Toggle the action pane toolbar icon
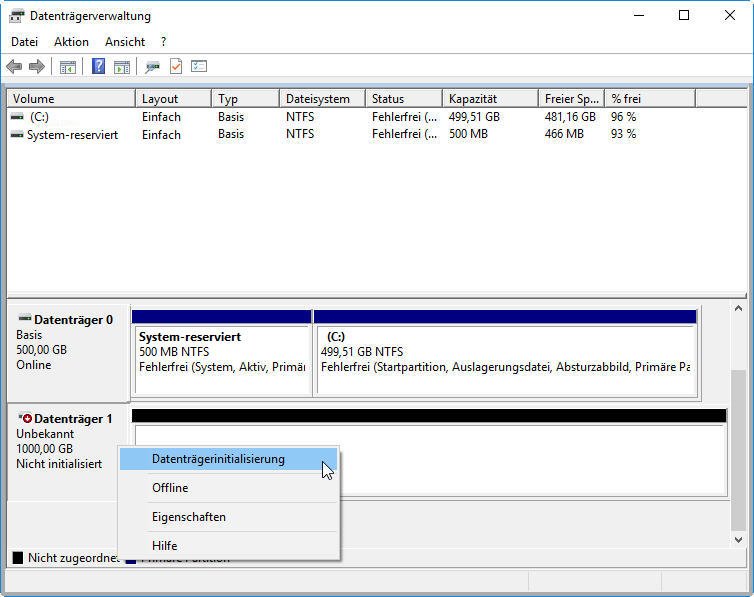This screenshot has height=597, width=754. point(122,66)
